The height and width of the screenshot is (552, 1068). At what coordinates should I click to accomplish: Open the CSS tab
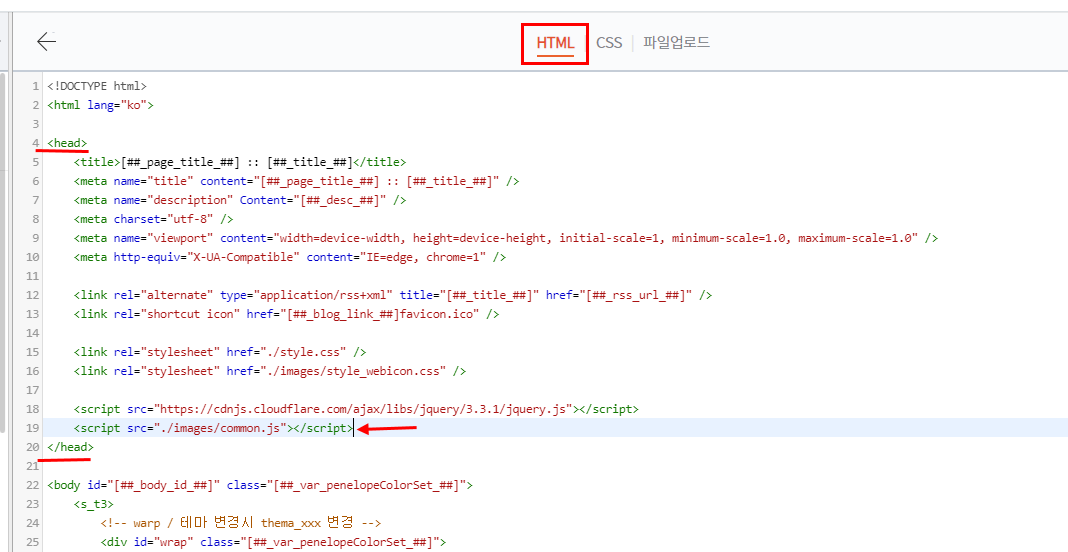609,43
